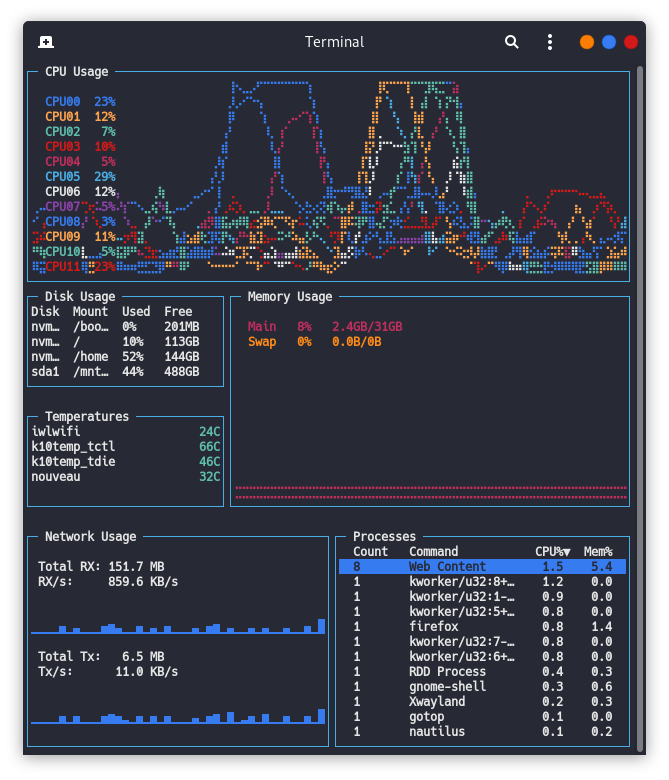Click the iwlwifi temperature row

pyautogui.click(x=125, y=431)
